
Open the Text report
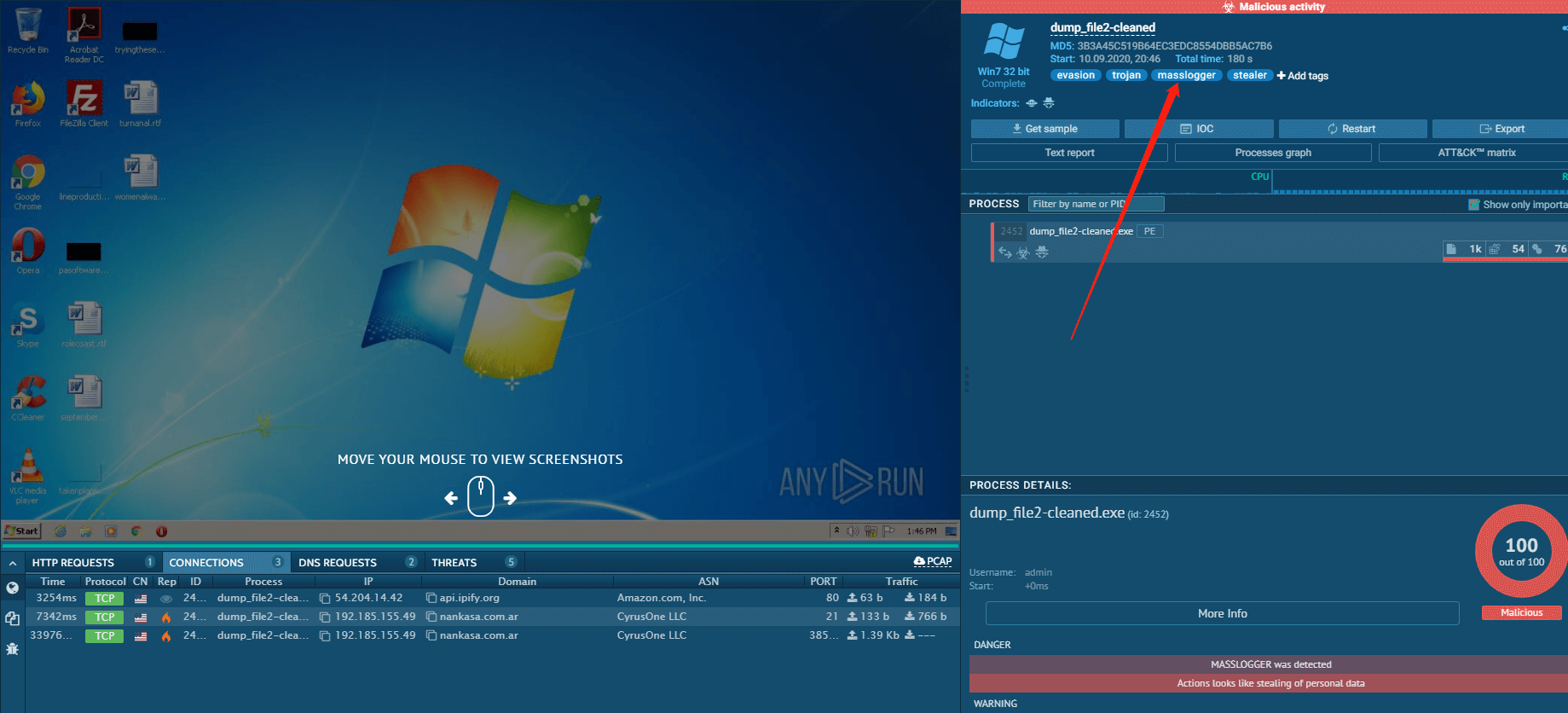(1069, 153)
